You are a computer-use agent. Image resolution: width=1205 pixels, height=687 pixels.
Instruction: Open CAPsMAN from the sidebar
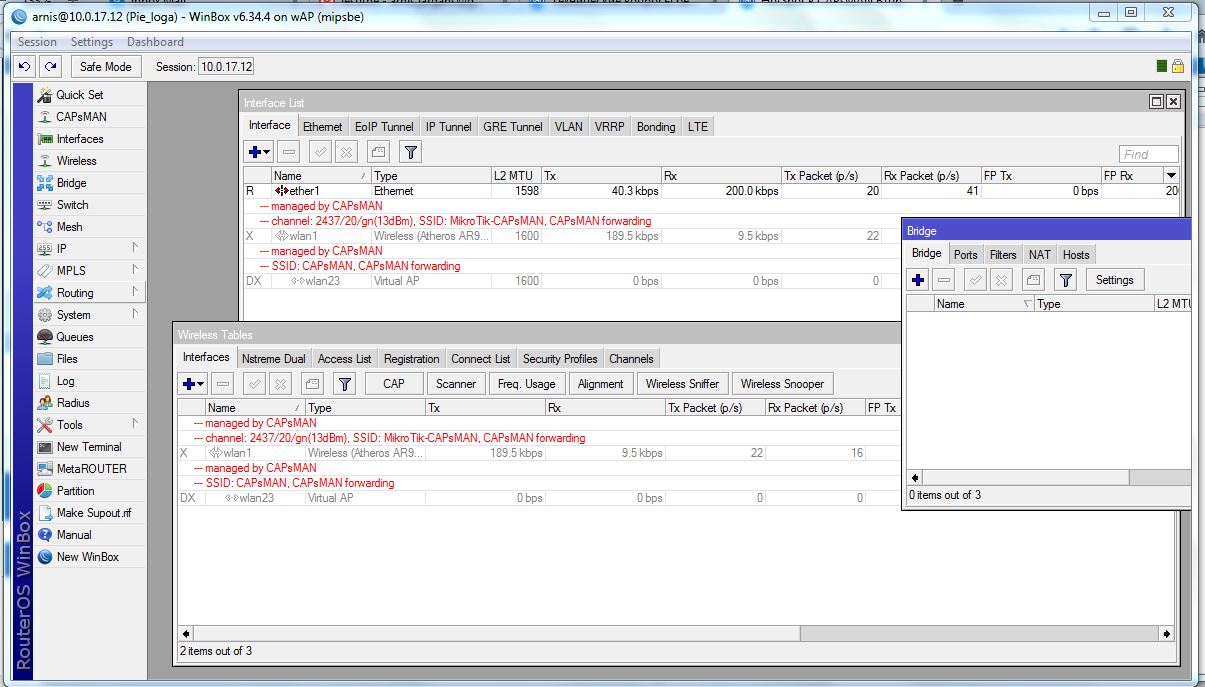pyautogui.click(x=80, y=117)
